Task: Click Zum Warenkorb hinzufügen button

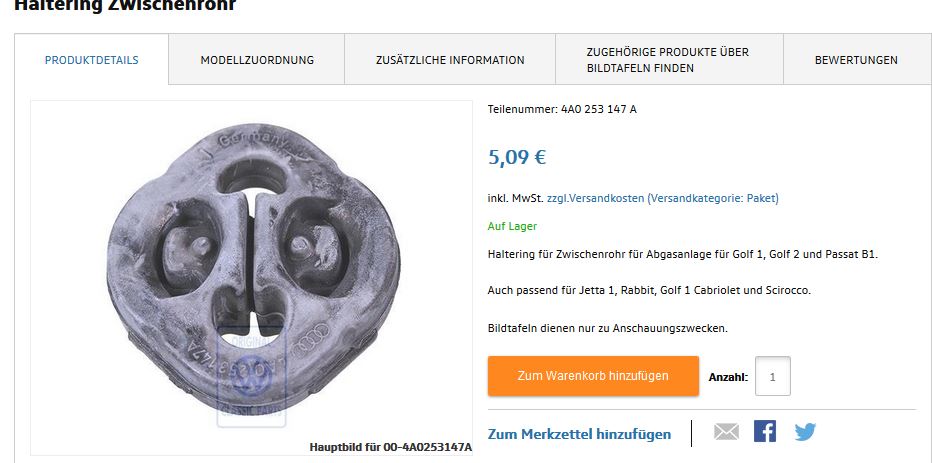Action: pos(593,376)
